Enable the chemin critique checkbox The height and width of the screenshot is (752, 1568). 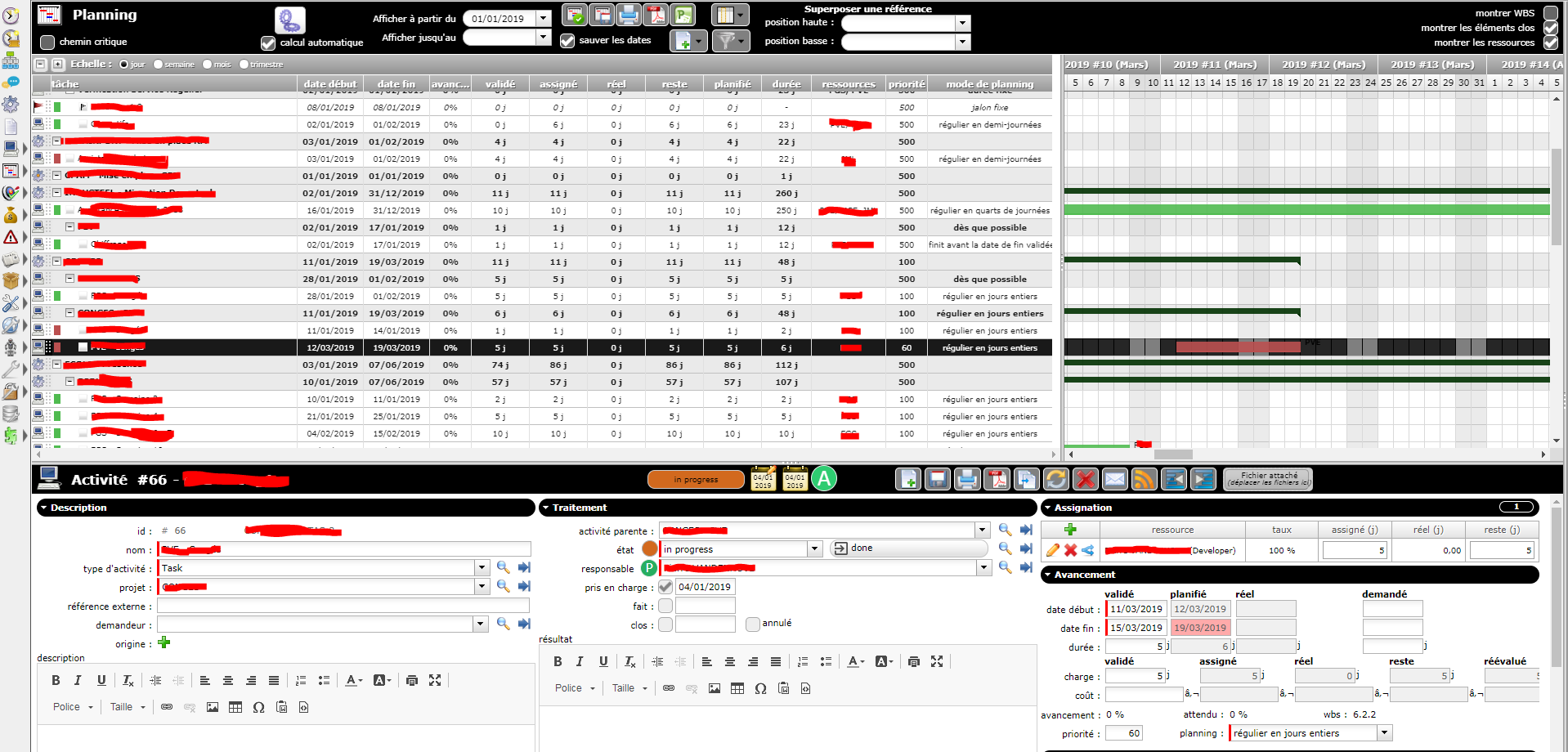click(x=47, y=42)
